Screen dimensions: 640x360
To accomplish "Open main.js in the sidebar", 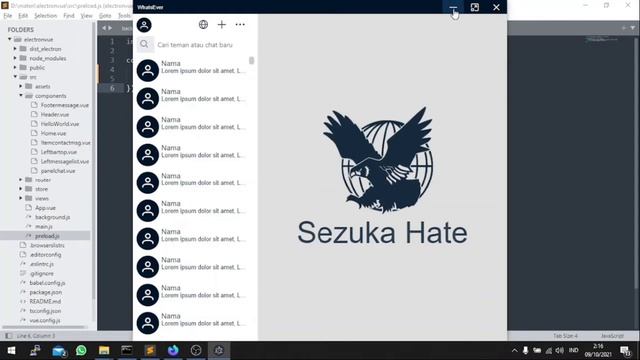I will pyautogui.click(x=44, y=227).
